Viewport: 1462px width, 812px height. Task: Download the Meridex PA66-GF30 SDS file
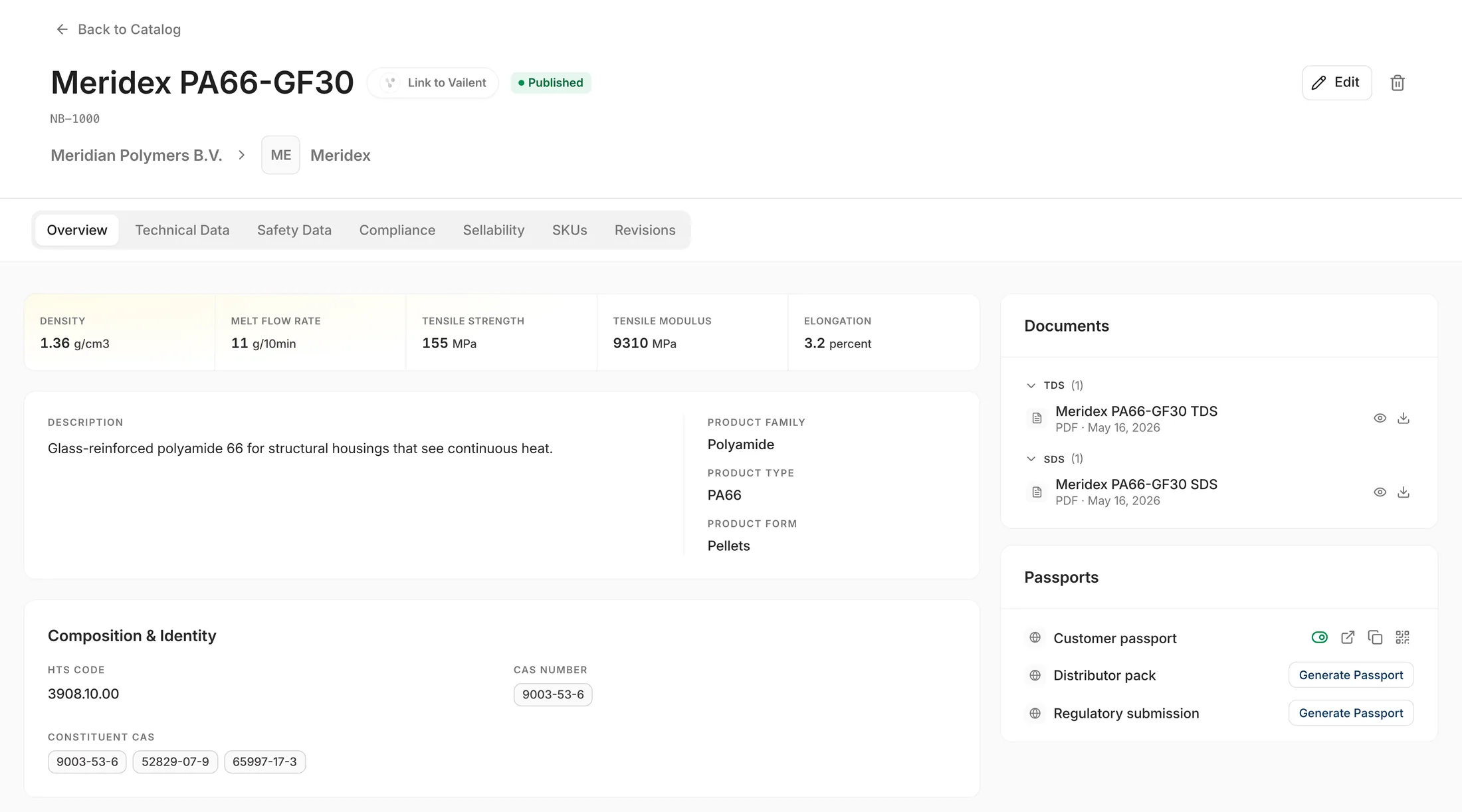(x=1404, y=492)
